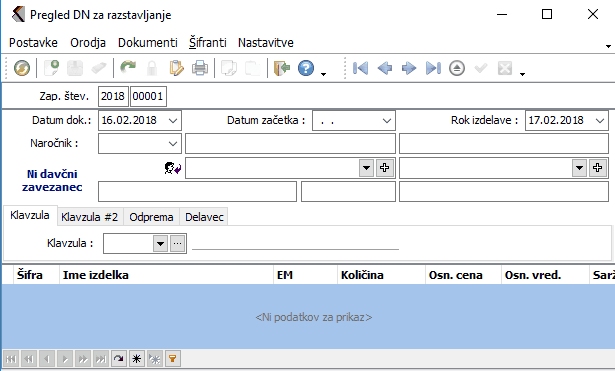Click the padlock lock icon
Screen dimensions: 615x371
coord(152,68)
